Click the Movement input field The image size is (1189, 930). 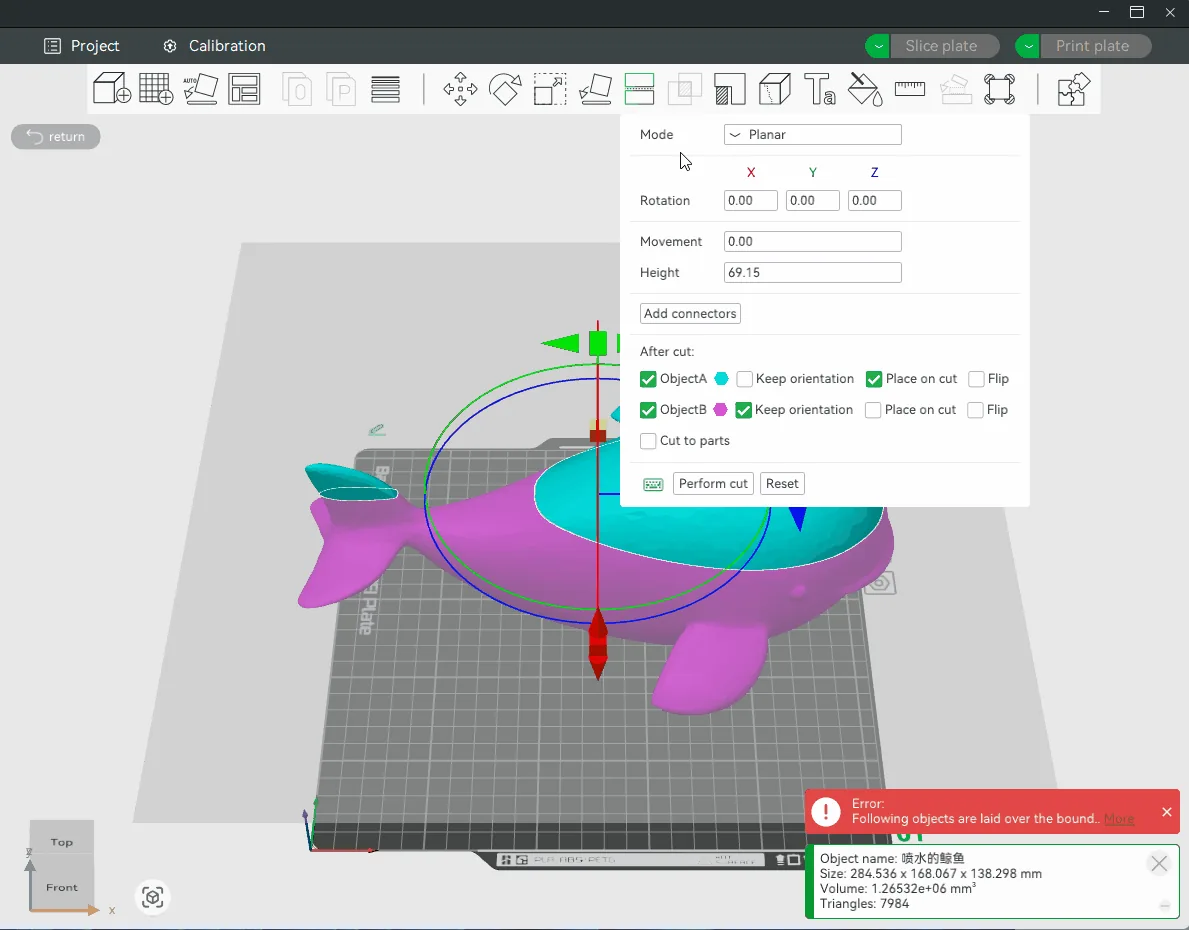coord(812,241)
